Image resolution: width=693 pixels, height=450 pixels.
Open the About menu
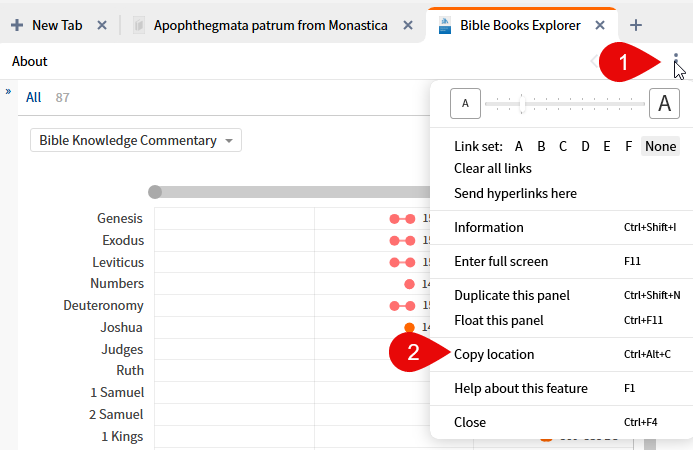(x=30, y=62)
